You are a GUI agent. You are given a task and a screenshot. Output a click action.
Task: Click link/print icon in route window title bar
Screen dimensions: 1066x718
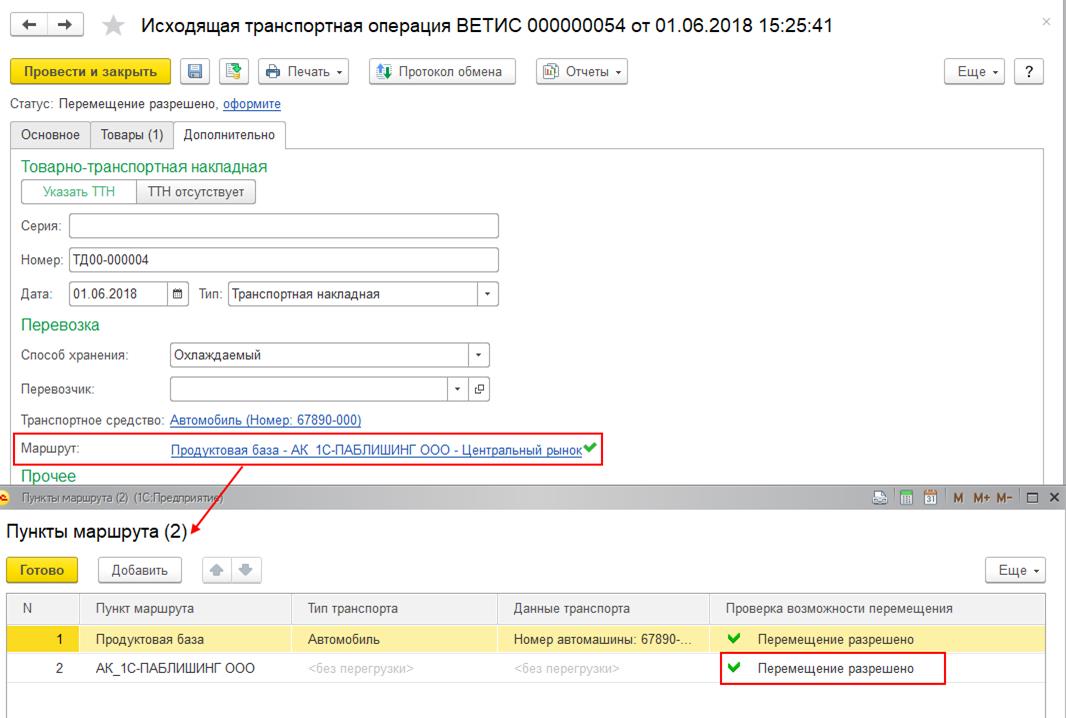880,498
